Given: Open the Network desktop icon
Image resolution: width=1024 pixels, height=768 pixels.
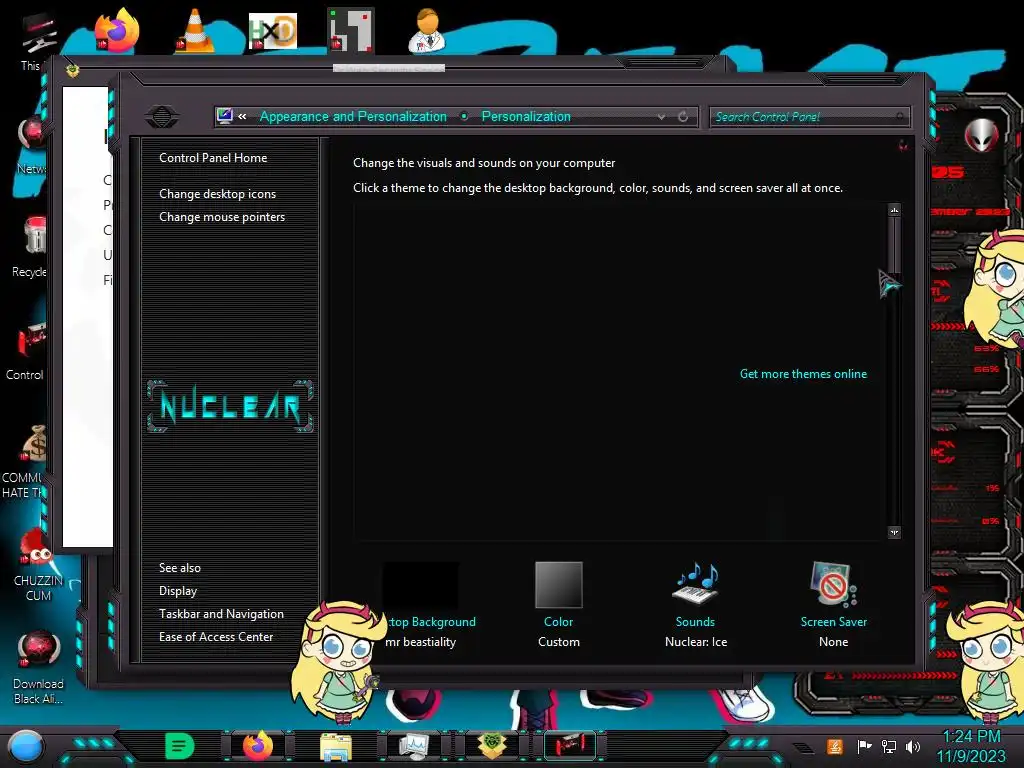Looking at the screenshot, I should point(32,134).
